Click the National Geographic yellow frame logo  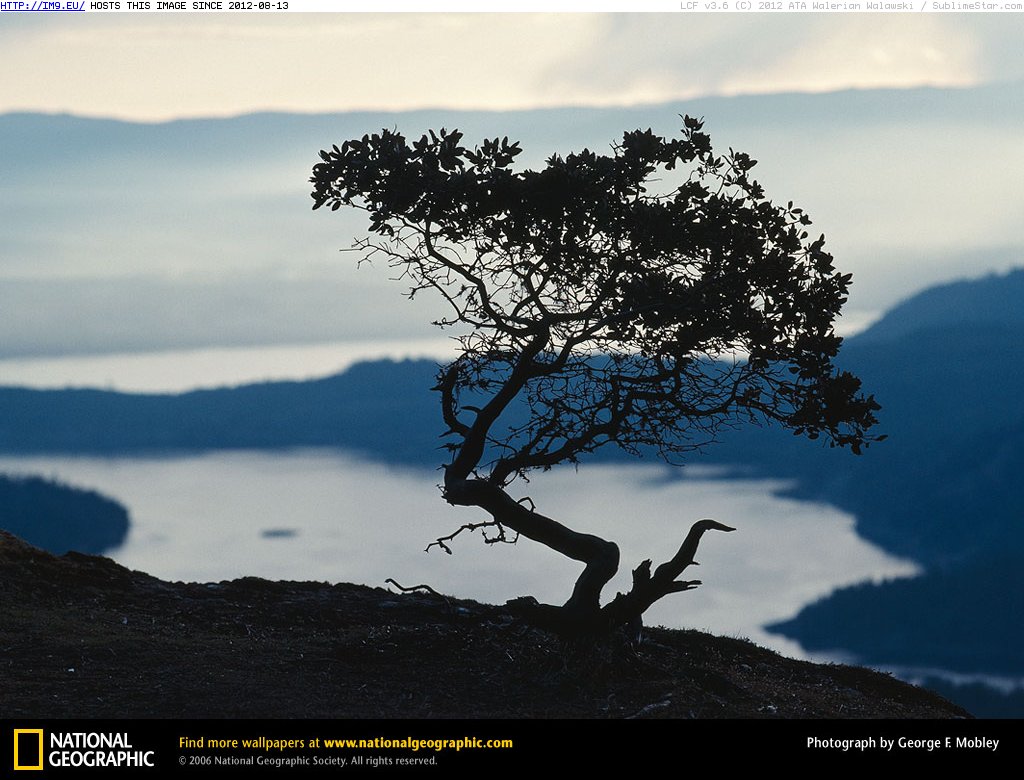tap(28, 749)
